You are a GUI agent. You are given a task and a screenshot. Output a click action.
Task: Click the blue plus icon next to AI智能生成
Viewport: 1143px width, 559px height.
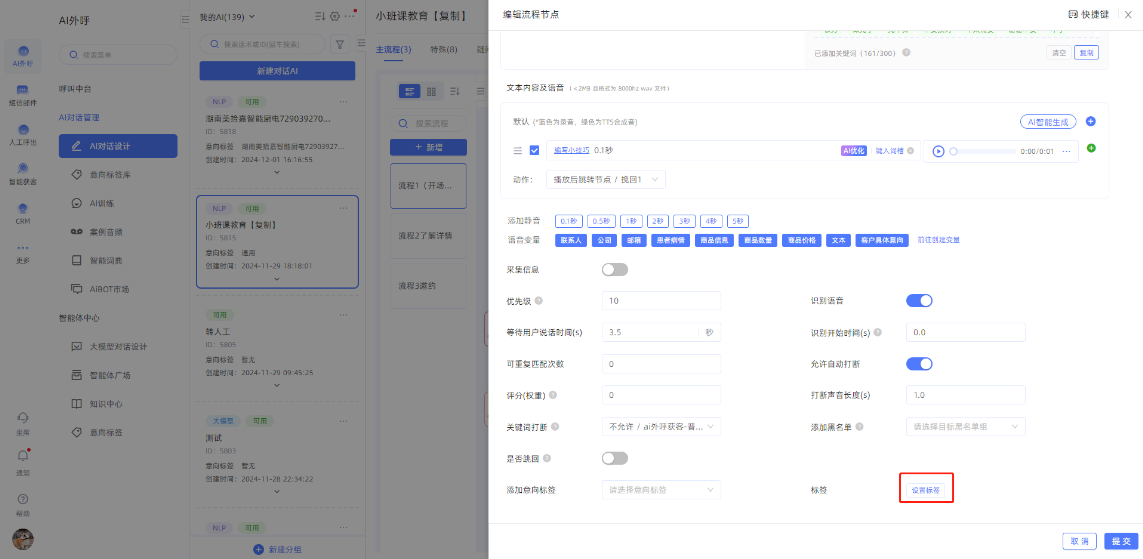1091,121
